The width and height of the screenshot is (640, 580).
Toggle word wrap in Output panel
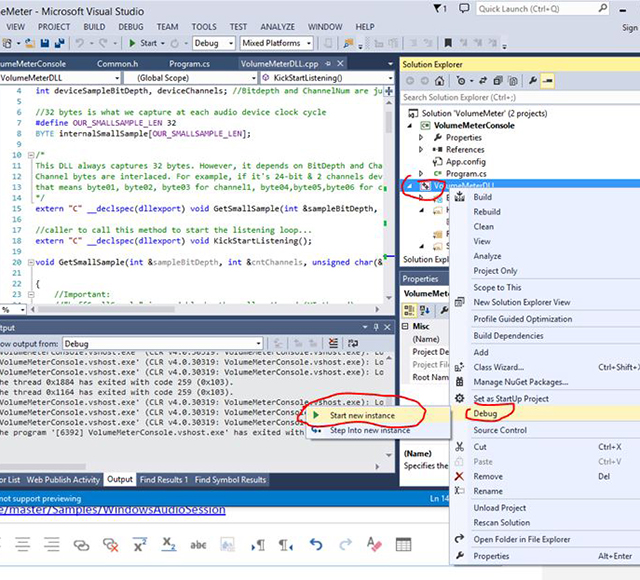coord(353,343)
